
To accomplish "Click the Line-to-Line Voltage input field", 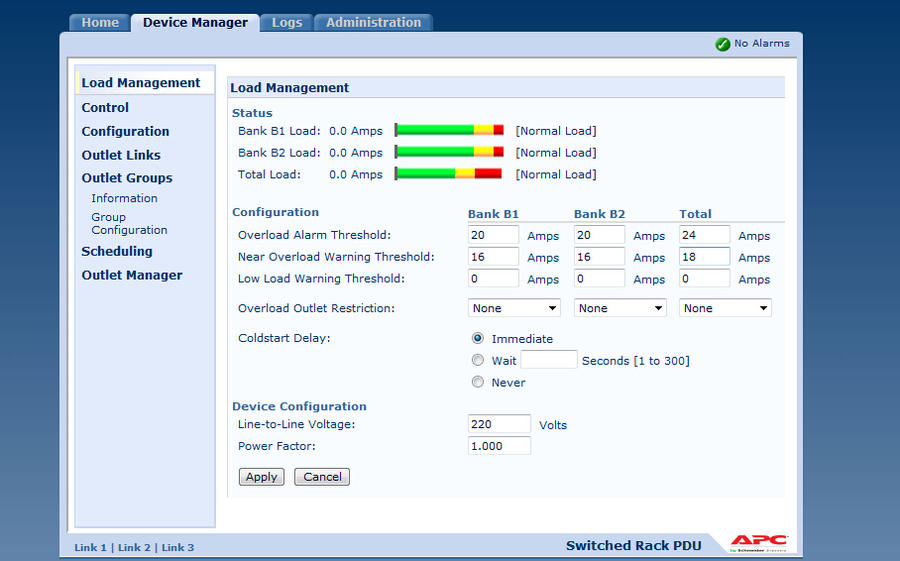I will pyautogui.click(x=499, y=424).
